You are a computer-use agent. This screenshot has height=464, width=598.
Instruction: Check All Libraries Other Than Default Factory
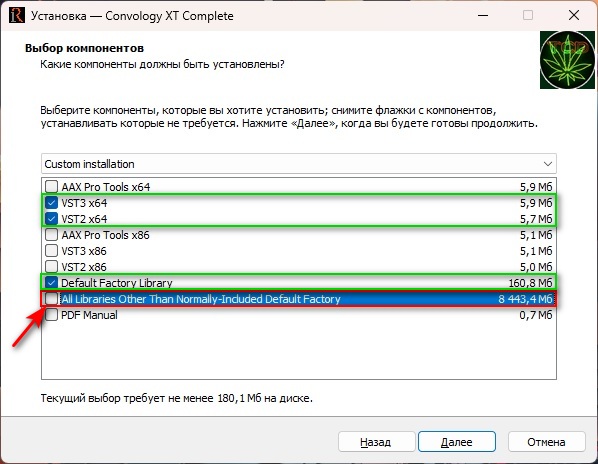pos(51,299)
